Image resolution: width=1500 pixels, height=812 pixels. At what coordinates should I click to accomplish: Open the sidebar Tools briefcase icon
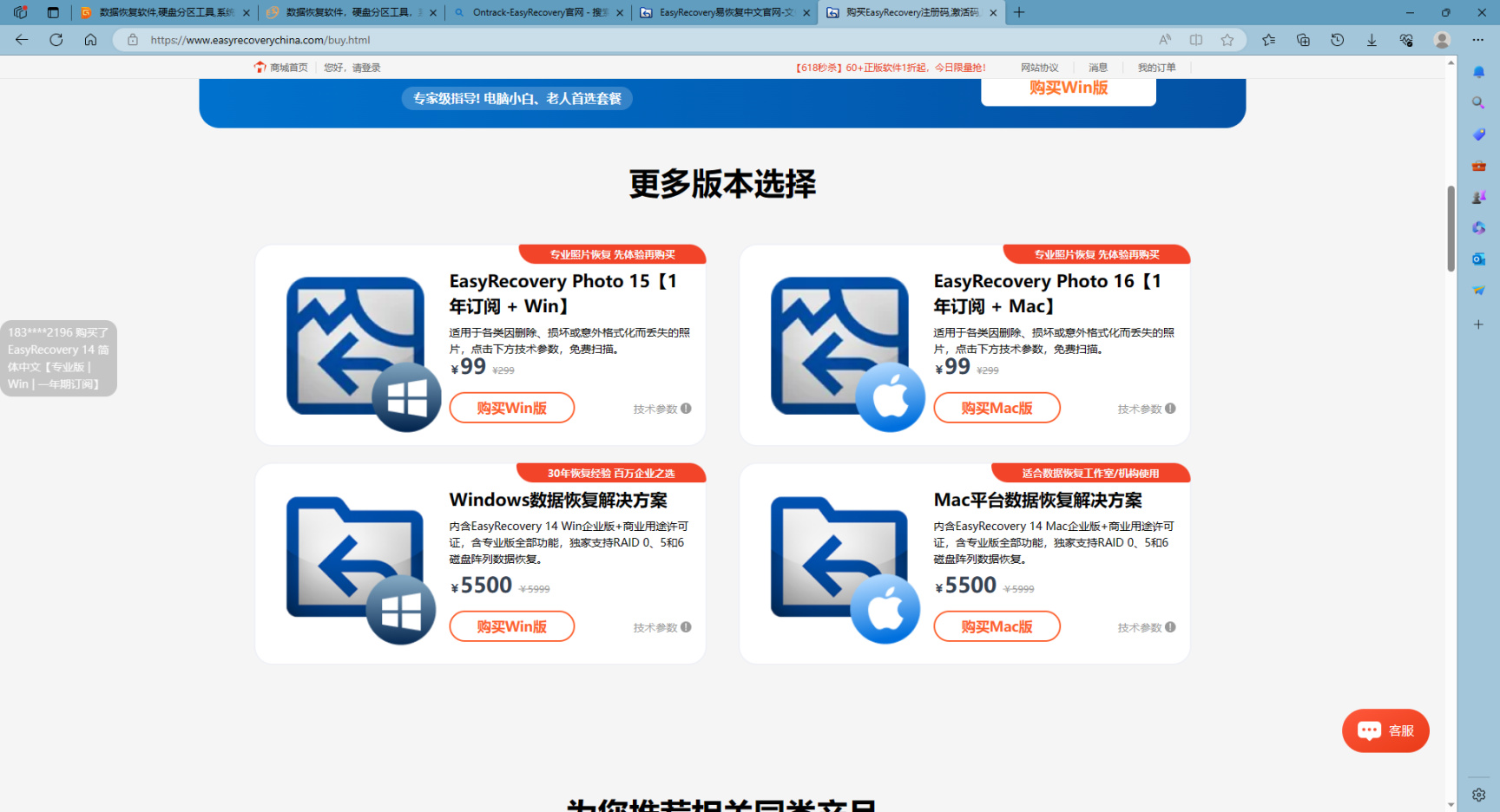click(x=1479, y=166)
